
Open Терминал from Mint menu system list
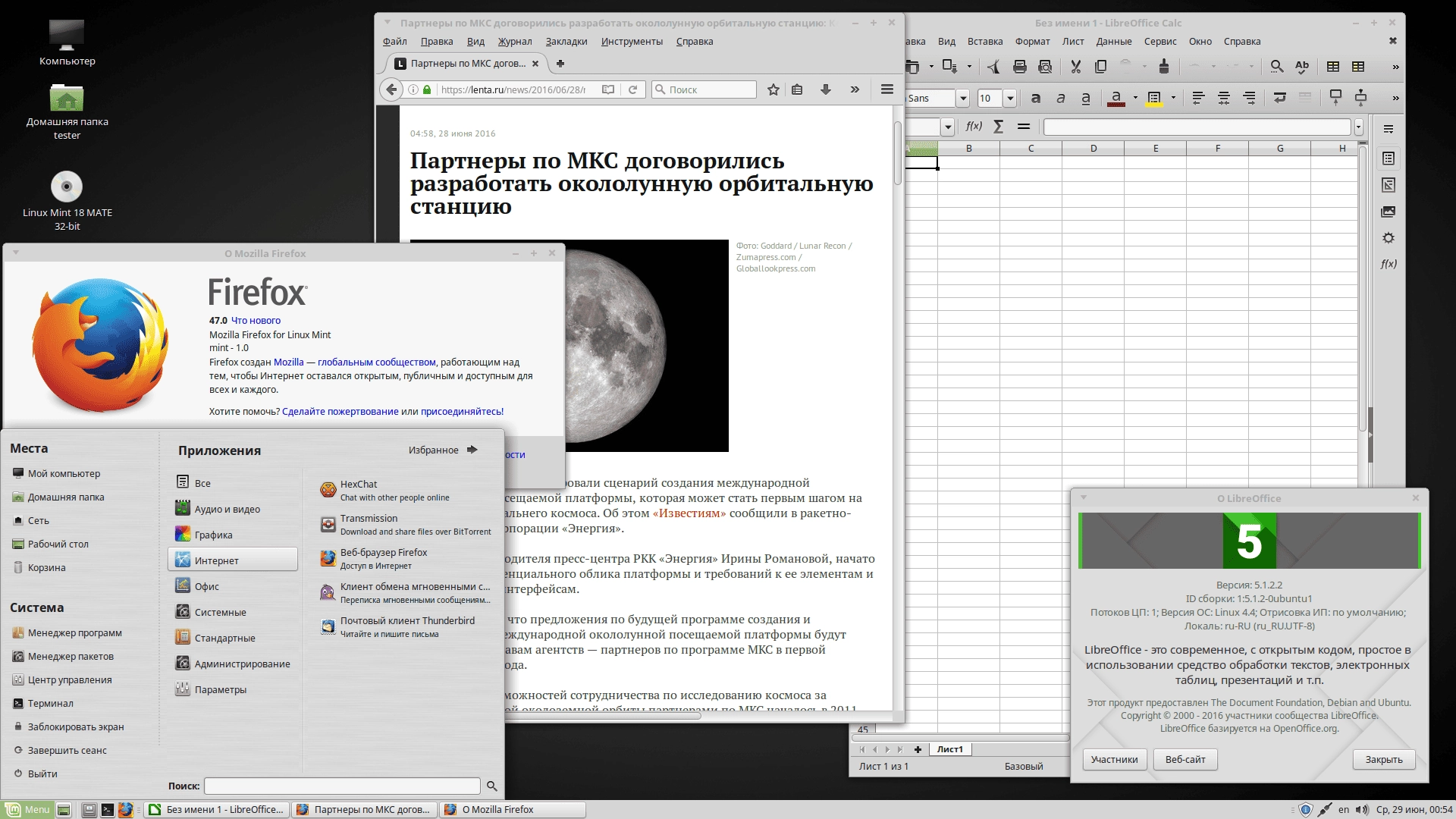pos(51,703)
